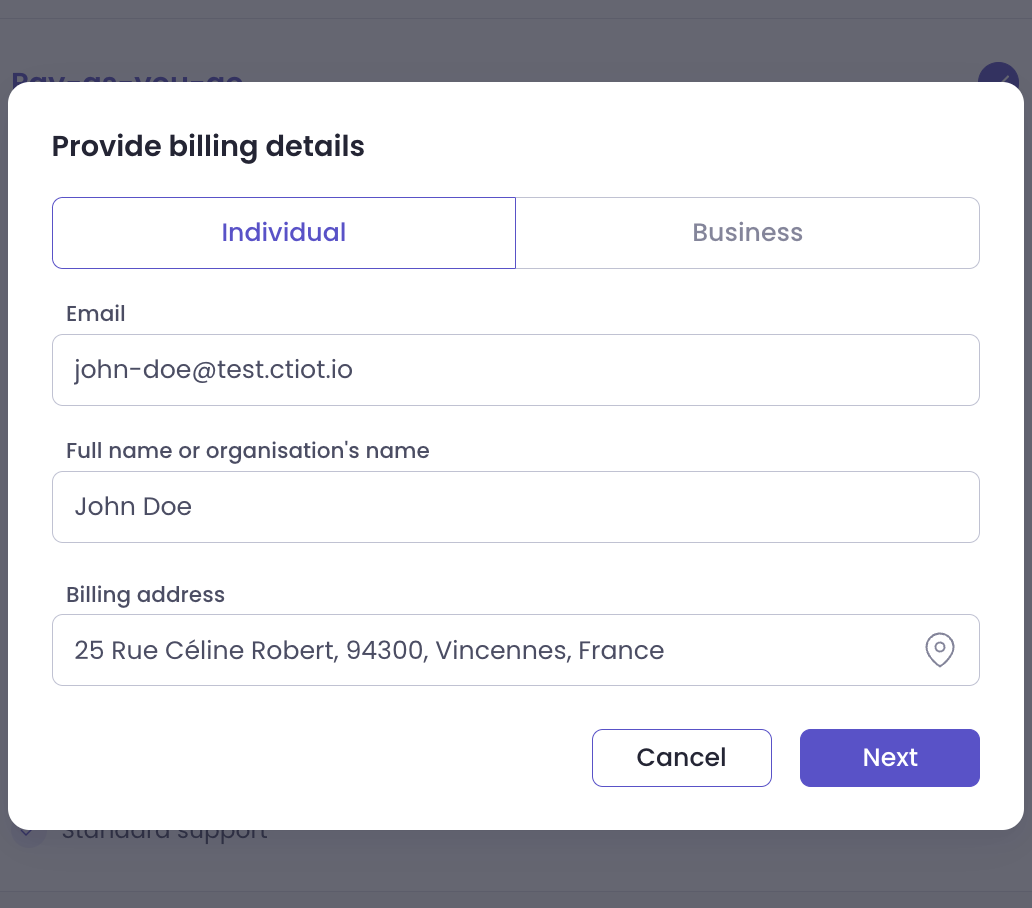
Task: Click the selected plan checkmark icon behind dialog
Action: click(x=997, y=74)
